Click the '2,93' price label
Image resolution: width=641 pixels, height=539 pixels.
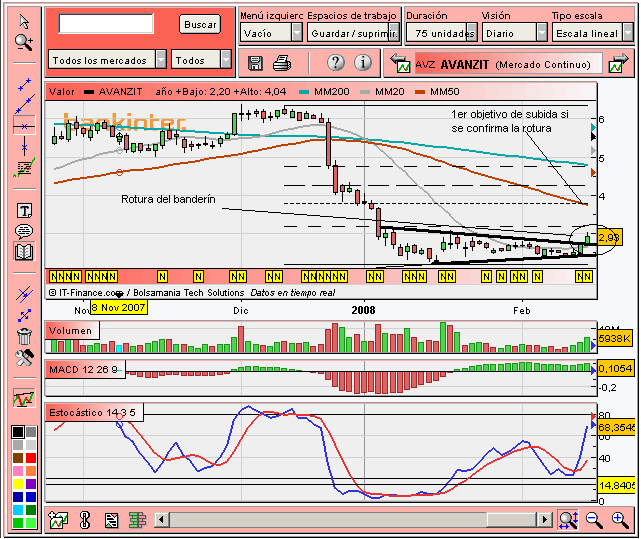(x=609, y=238)
